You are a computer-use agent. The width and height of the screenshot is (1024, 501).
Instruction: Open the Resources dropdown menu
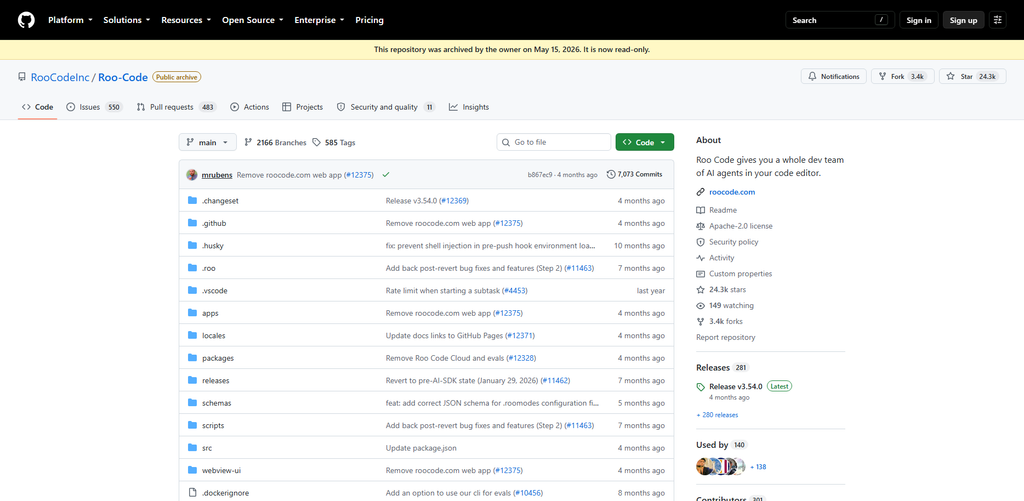pos(187,20)
